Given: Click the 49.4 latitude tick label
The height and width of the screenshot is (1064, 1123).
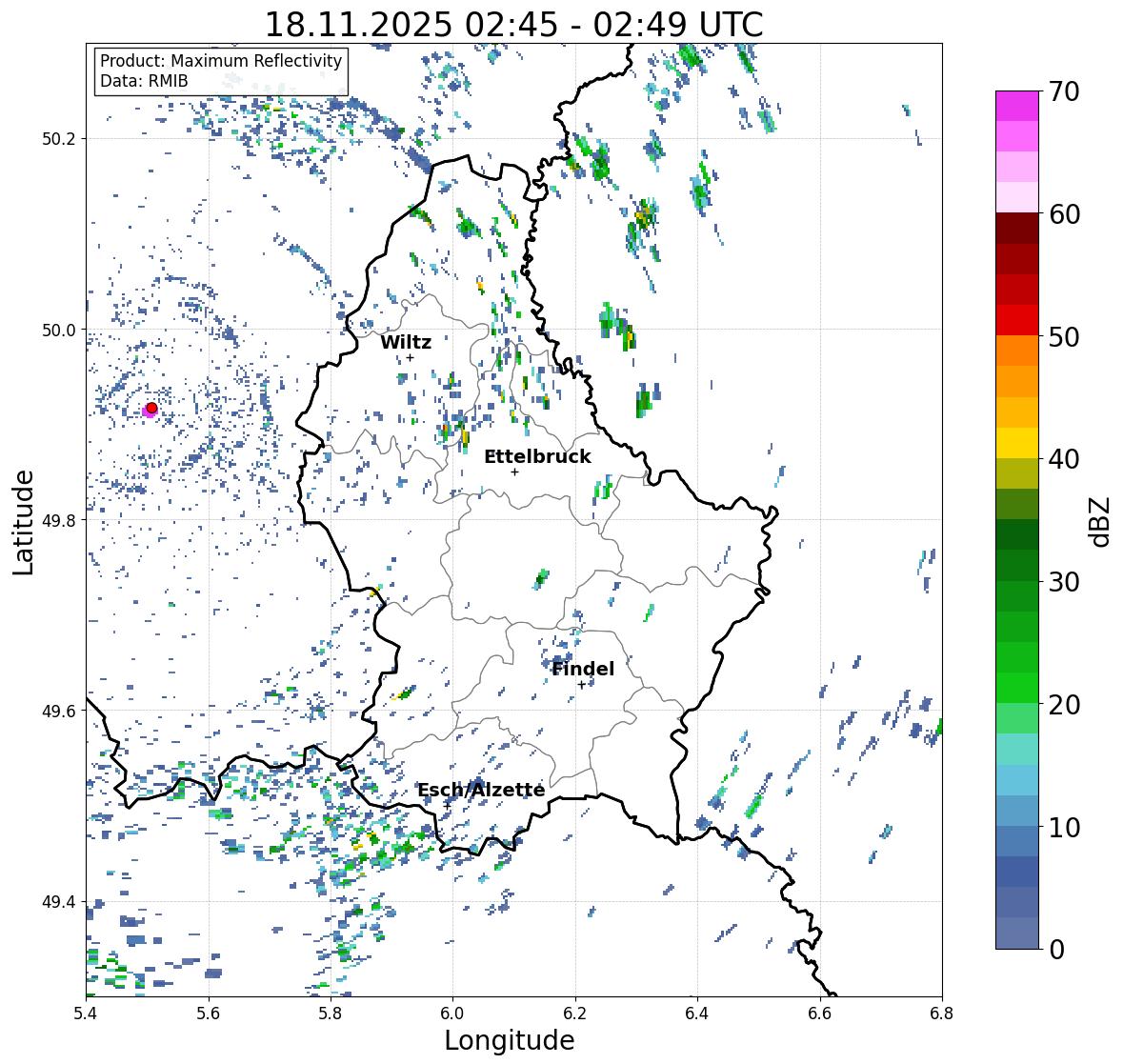Looking at the screenshot, I should (x=59, y=902).
